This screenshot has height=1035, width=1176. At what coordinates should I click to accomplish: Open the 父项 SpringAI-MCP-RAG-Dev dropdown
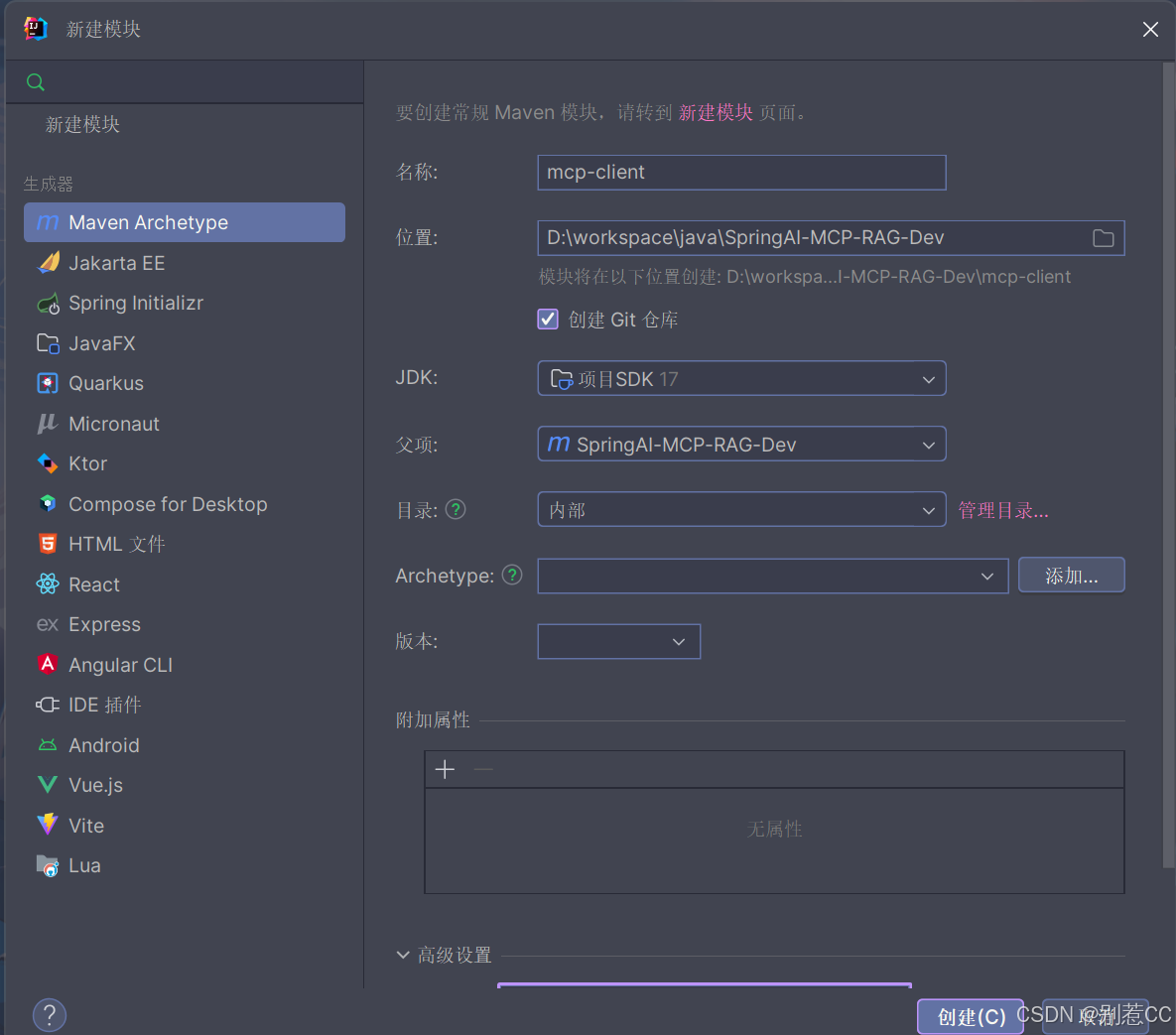coord(741,444)
